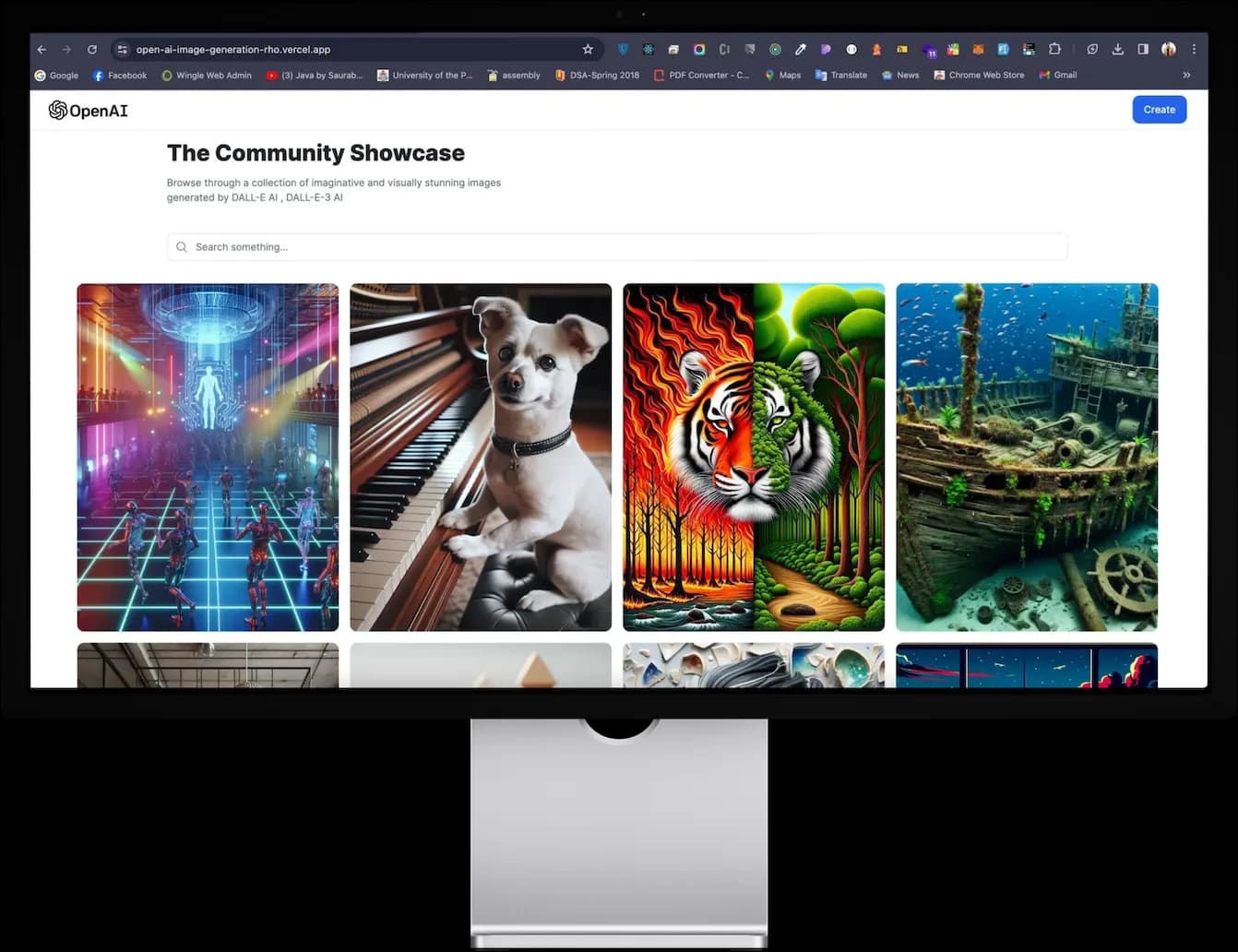Select the ColorZilla eyedropper extension
The width and height of the screenshot is (1238, 952).
click(800, 49)
